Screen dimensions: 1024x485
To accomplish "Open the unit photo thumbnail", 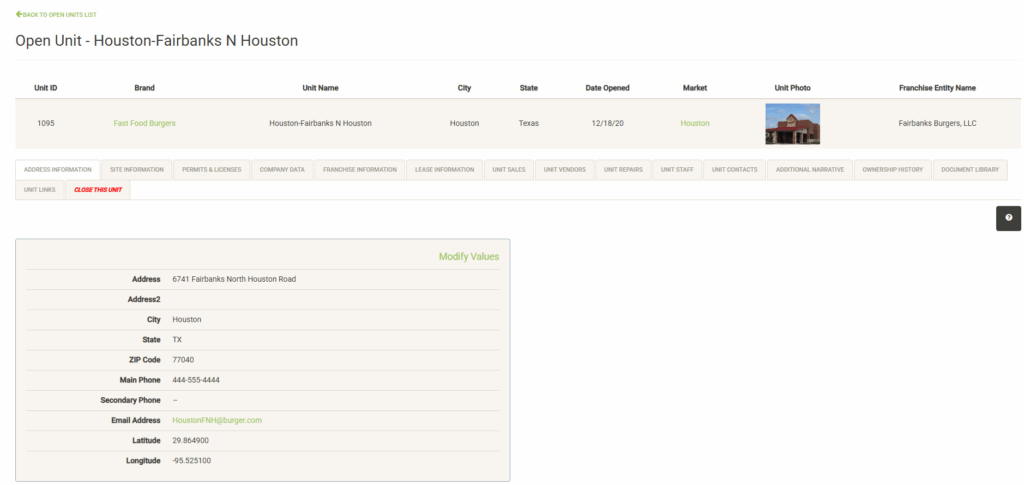I will pyautogui.click(x=792, y=124).
